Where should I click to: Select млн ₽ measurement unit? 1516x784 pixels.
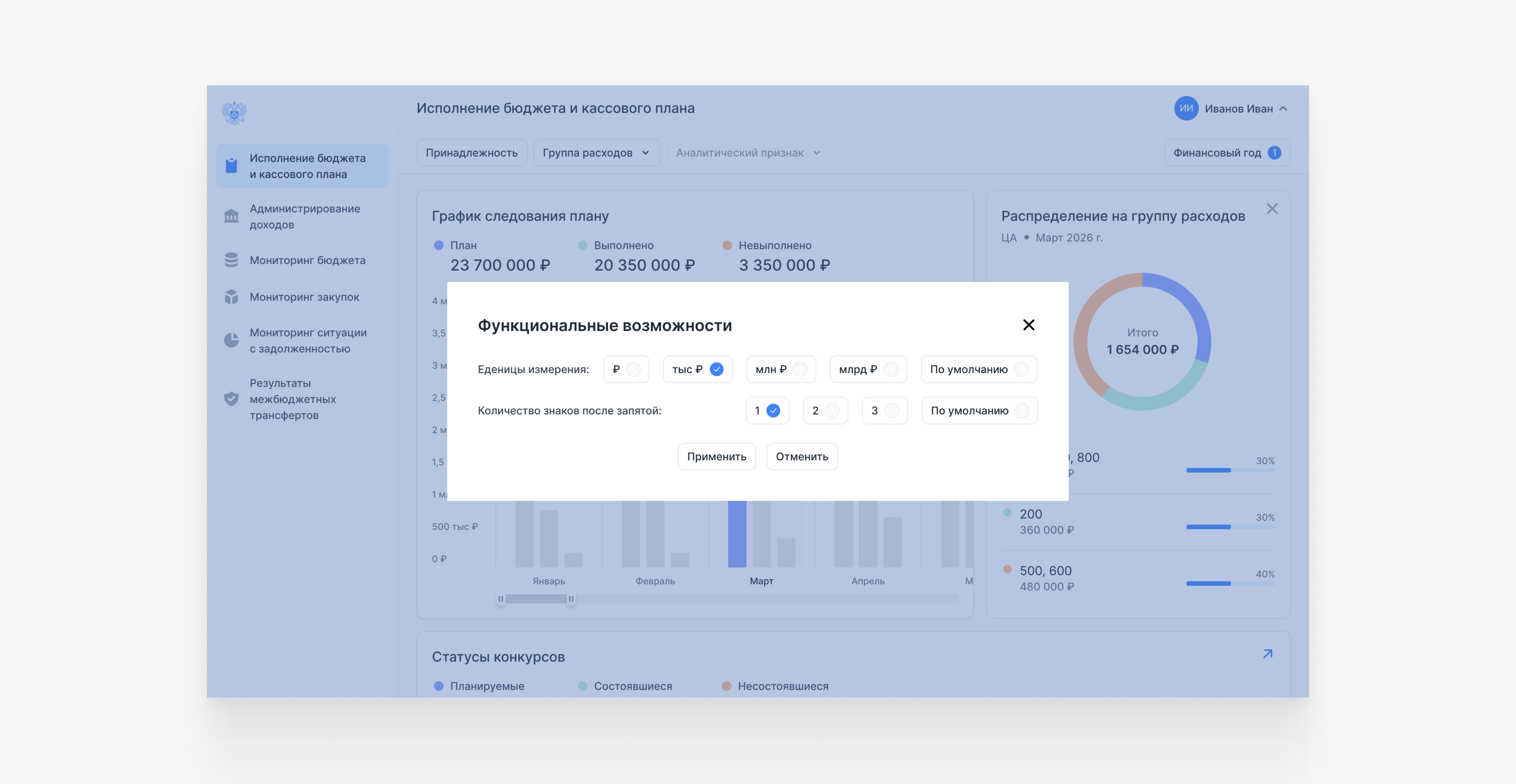click(780, 369)
